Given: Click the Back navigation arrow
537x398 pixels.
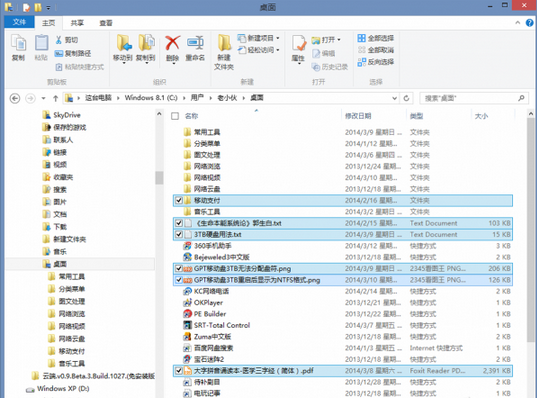Looking at the screenshot, I should coord(15,98).
